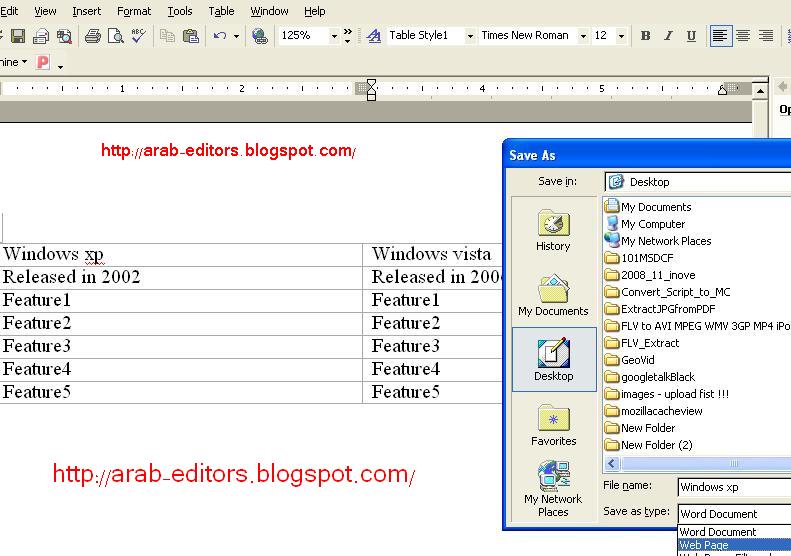Click the file list scroll left arrow

(612, 463)
